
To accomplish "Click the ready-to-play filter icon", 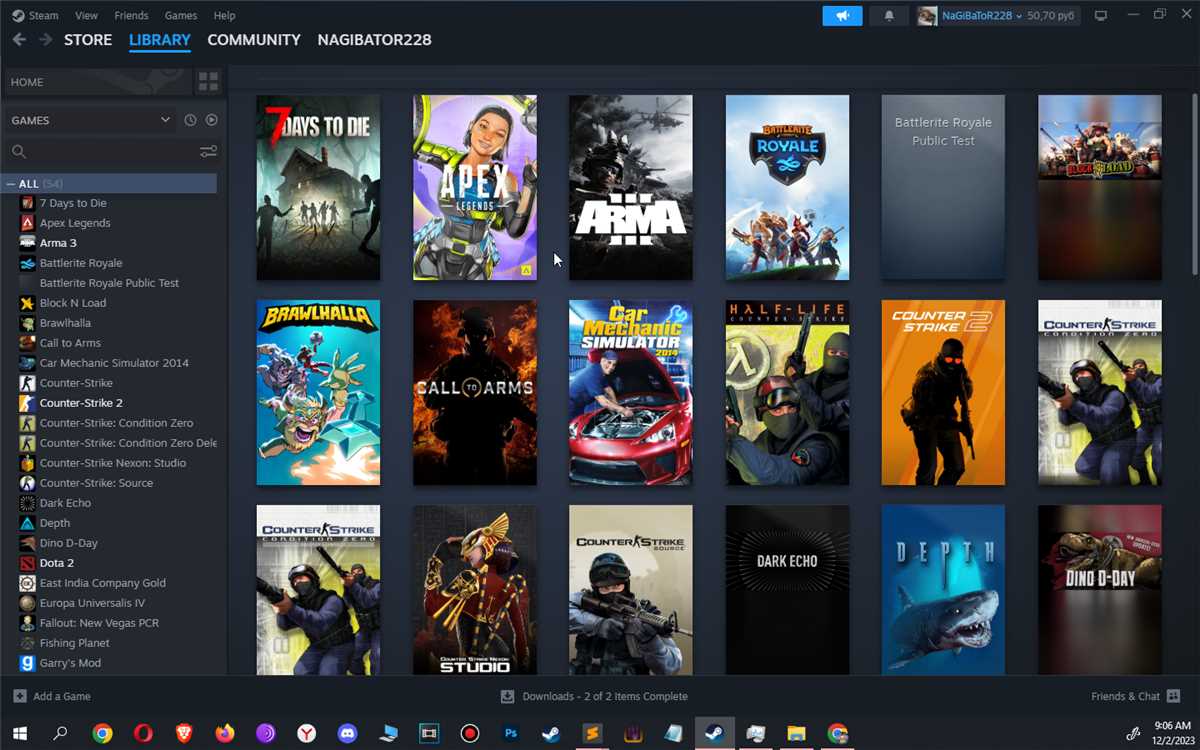I will [212, 120].
